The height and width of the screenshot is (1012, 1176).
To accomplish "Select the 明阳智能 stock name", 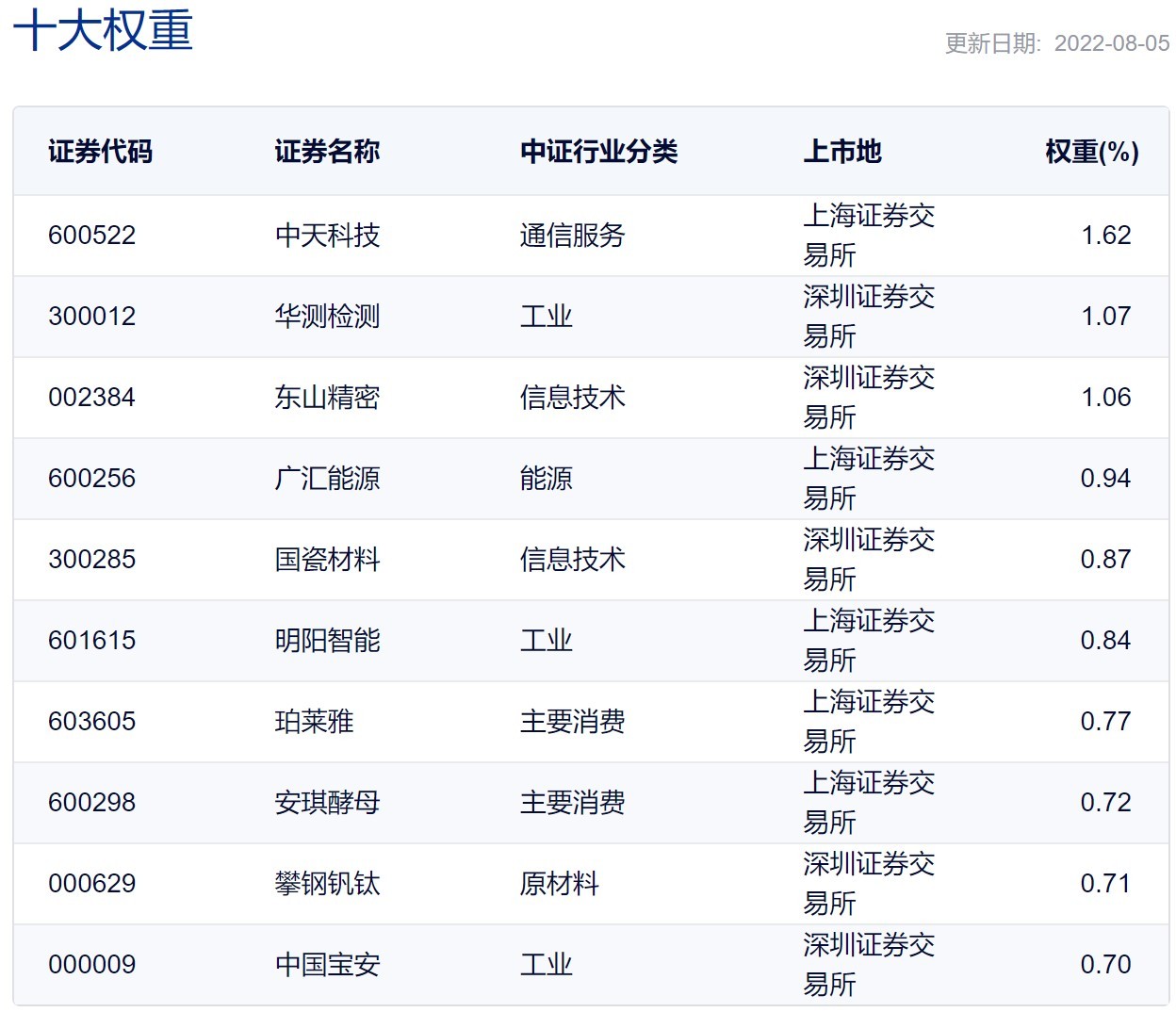I will pos(325,640).
